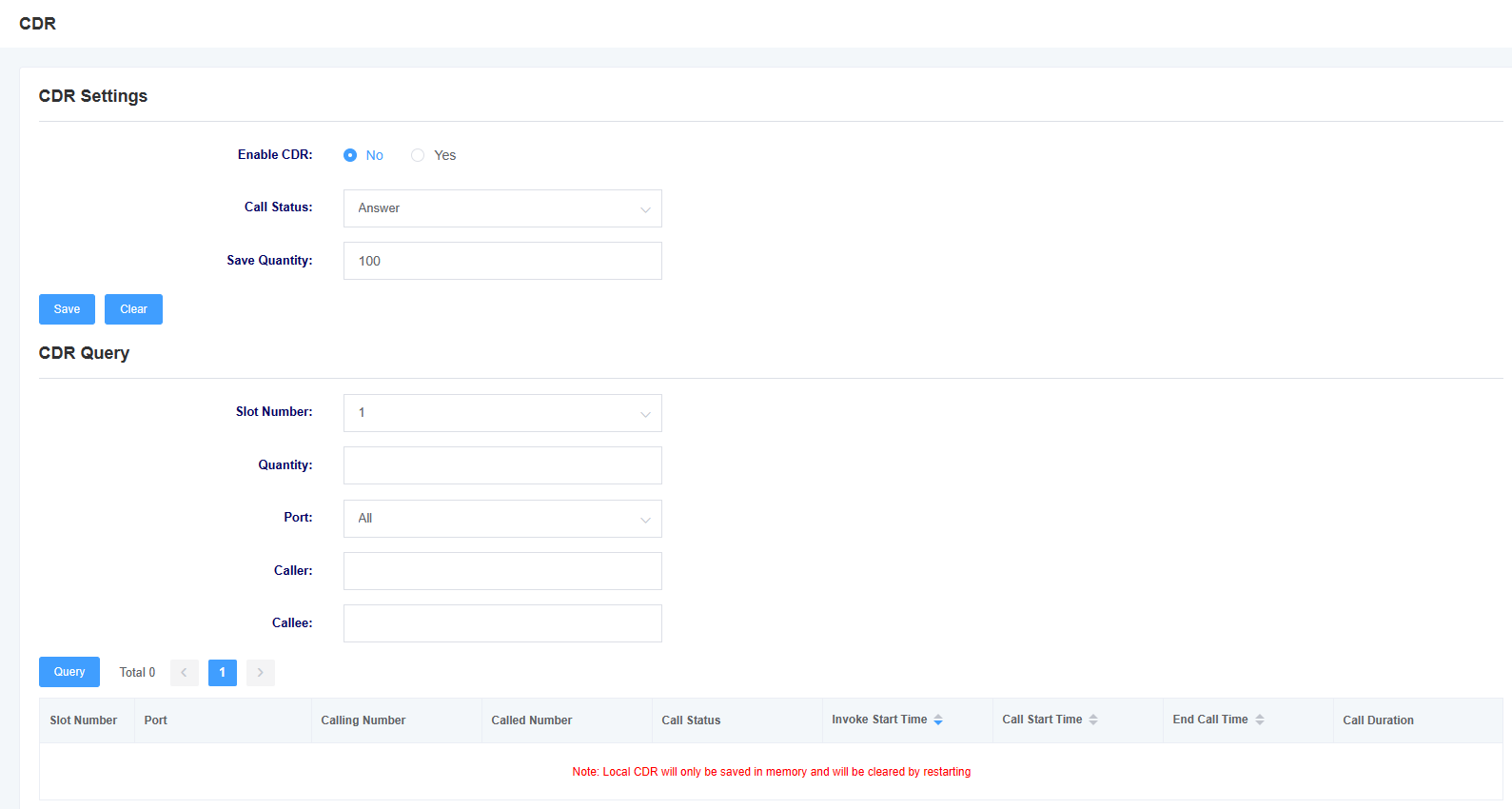This screenshot has width=1512, height=809.
Task: Open the Slot Number dropdown
Action: click(x=502, y=413)
